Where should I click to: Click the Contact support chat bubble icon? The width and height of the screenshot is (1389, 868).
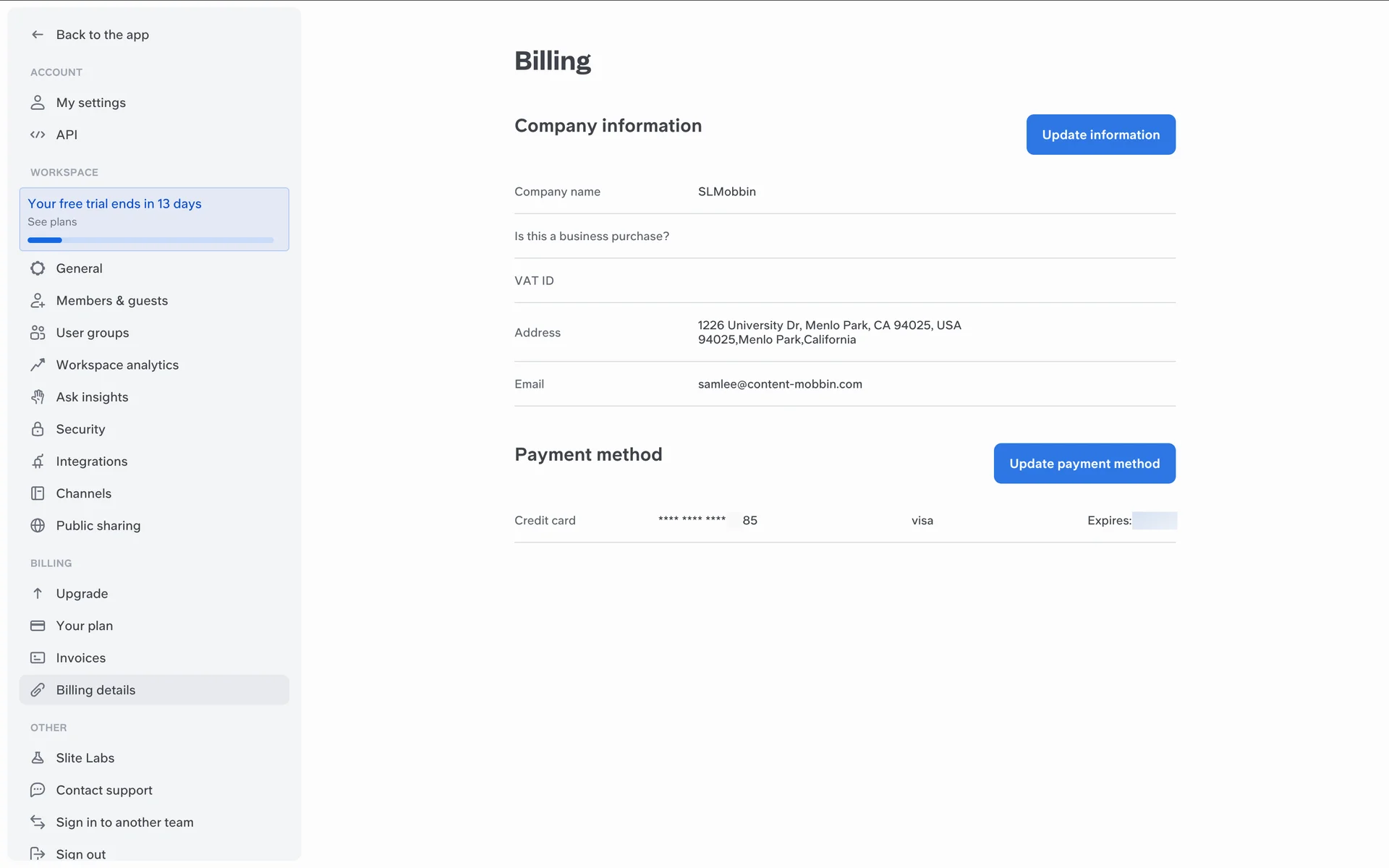pyautogui.click(x=38, y=790)
